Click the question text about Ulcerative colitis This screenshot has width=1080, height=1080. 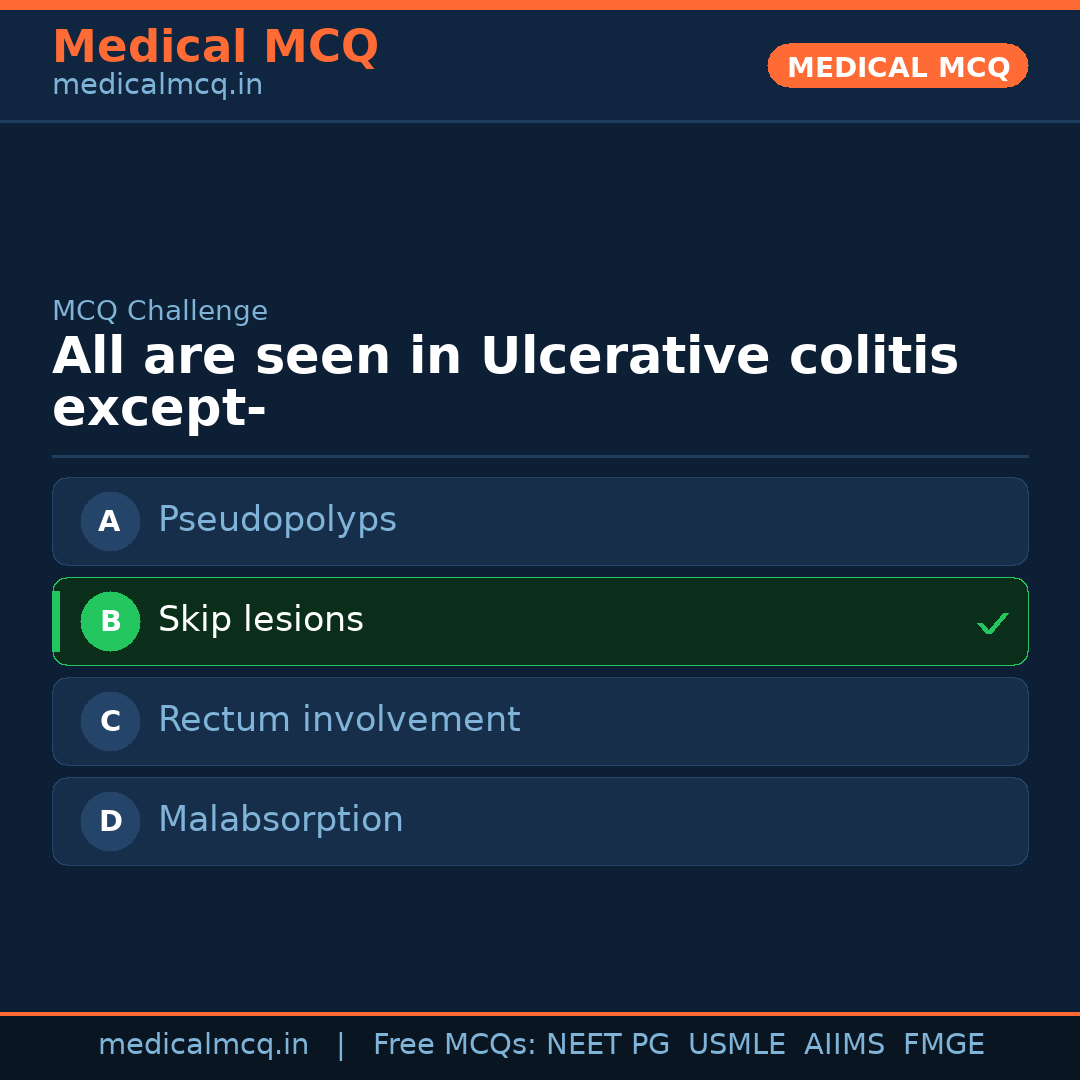pos(505,381)
